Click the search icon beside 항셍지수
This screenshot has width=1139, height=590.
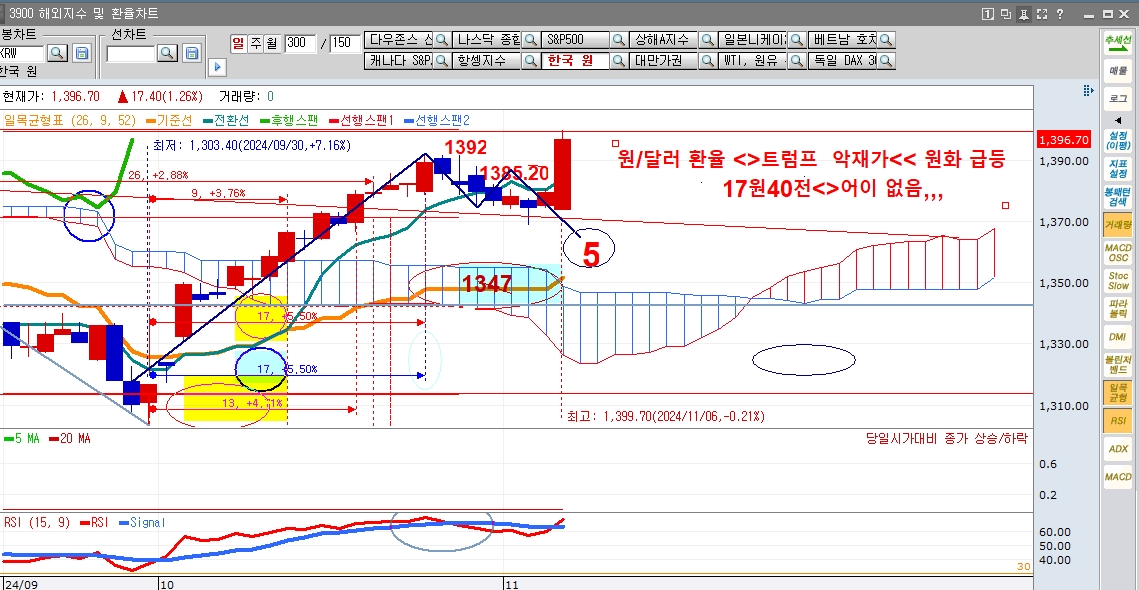click(x=531, y=61)
